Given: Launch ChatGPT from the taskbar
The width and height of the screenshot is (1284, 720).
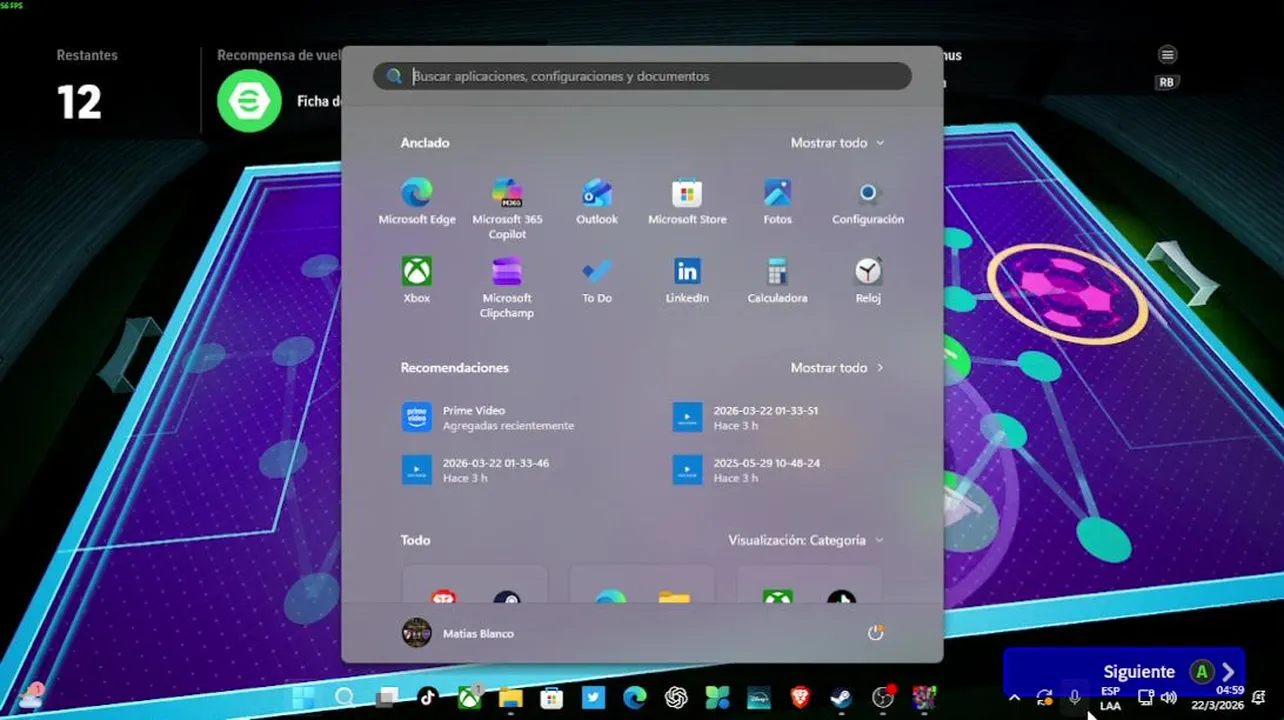Looking at the screenshot, I should point(676,697).
